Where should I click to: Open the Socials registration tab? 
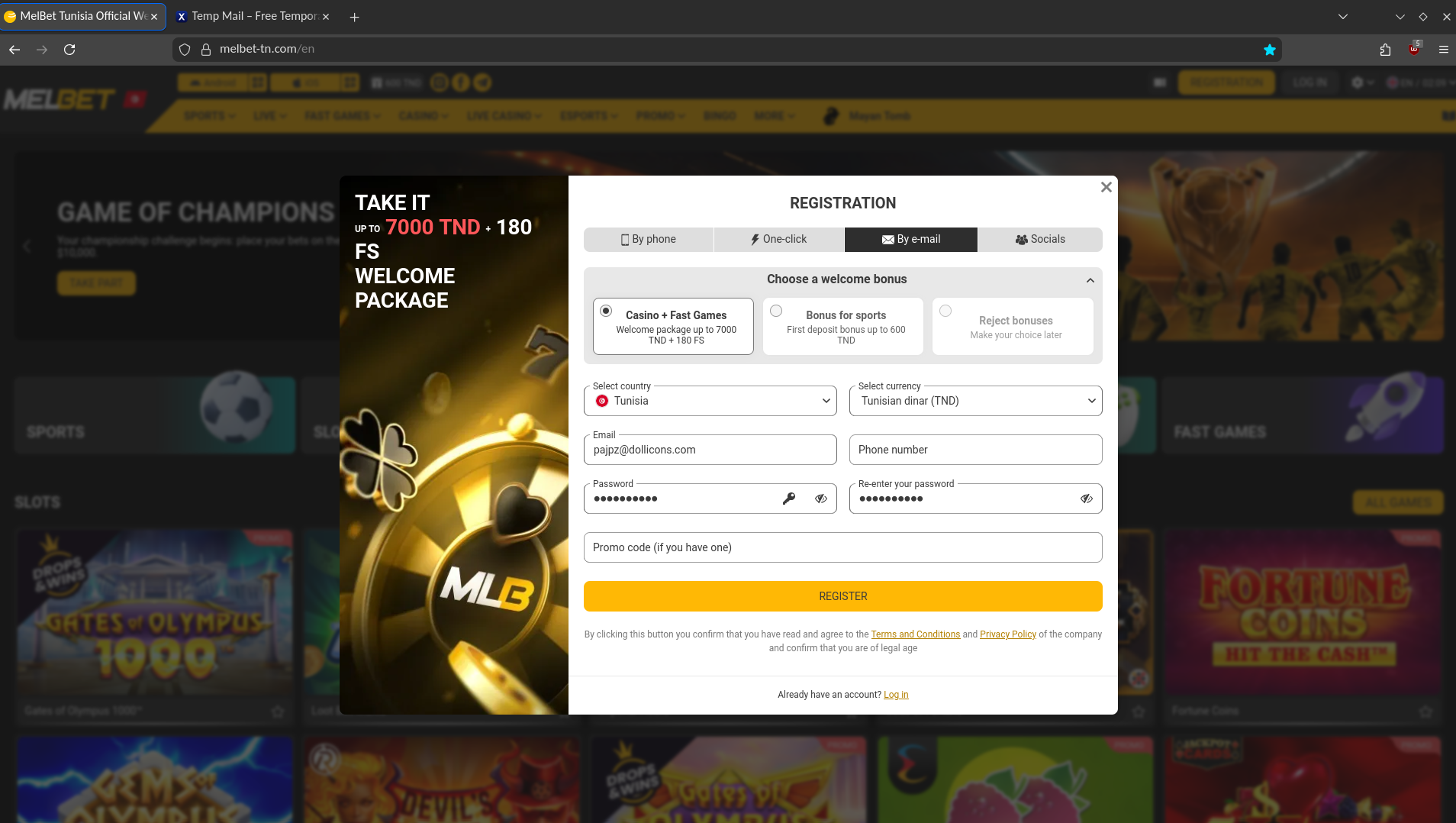(1040, 239)
